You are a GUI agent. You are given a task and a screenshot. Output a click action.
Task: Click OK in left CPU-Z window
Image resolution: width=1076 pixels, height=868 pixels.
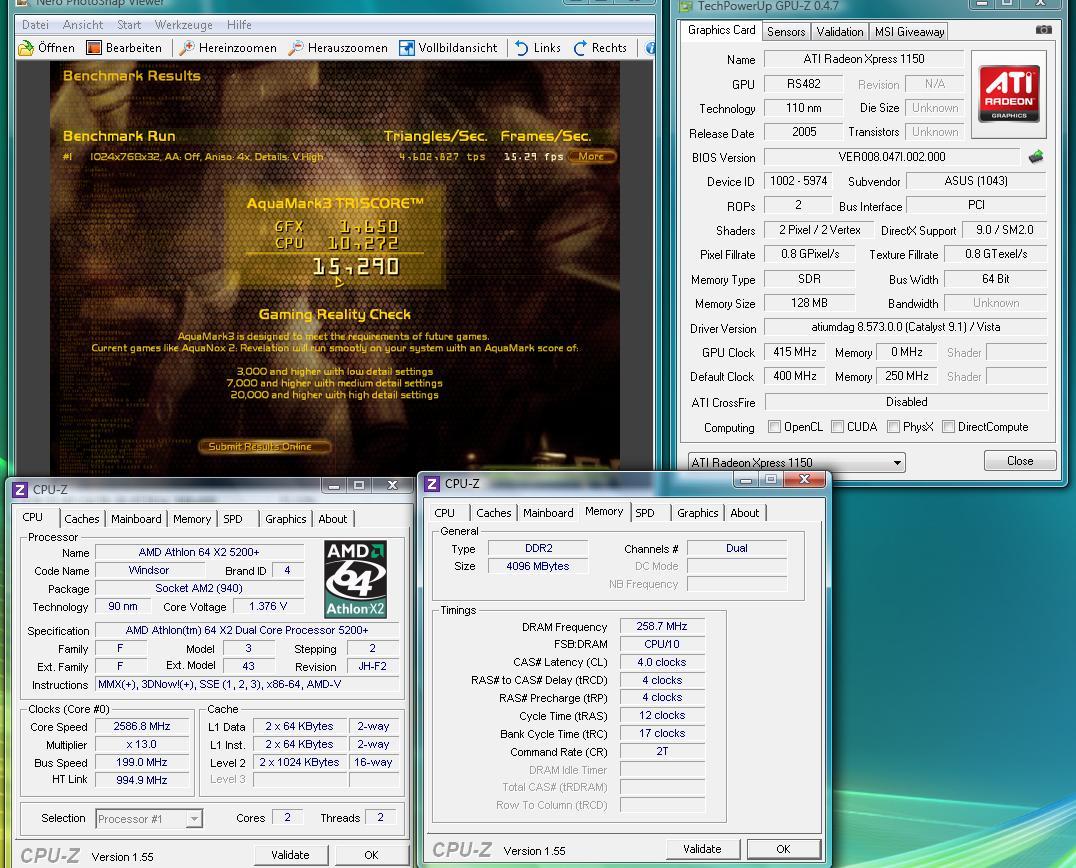tap(371, 855)
